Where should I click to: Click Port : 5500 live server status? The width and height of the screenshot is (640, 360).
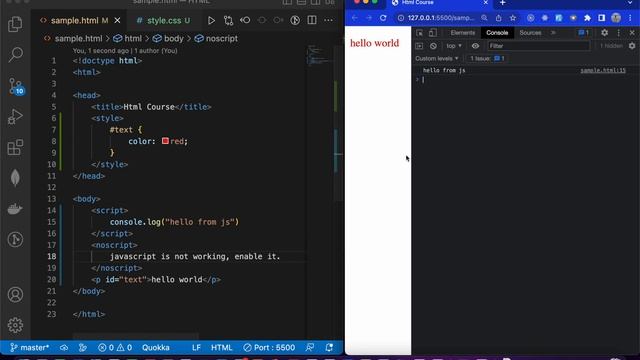[x=269, y=347]
